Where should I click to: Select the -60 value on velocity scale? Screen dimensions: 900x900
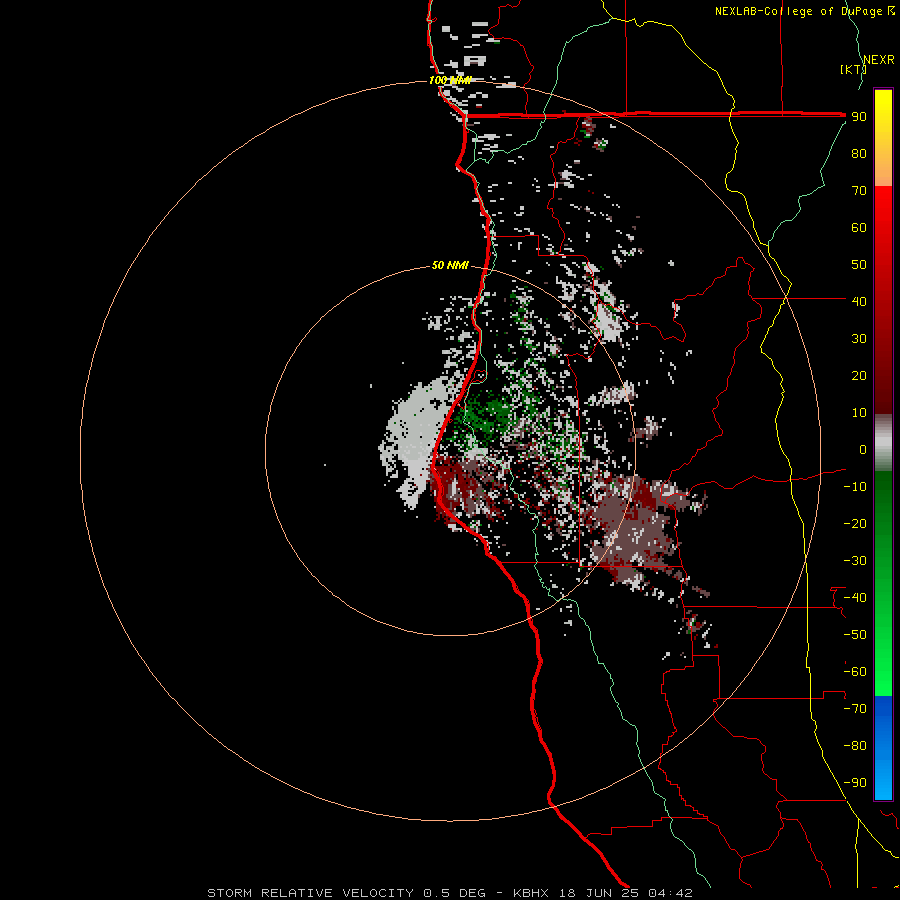[x=855, y=672]
